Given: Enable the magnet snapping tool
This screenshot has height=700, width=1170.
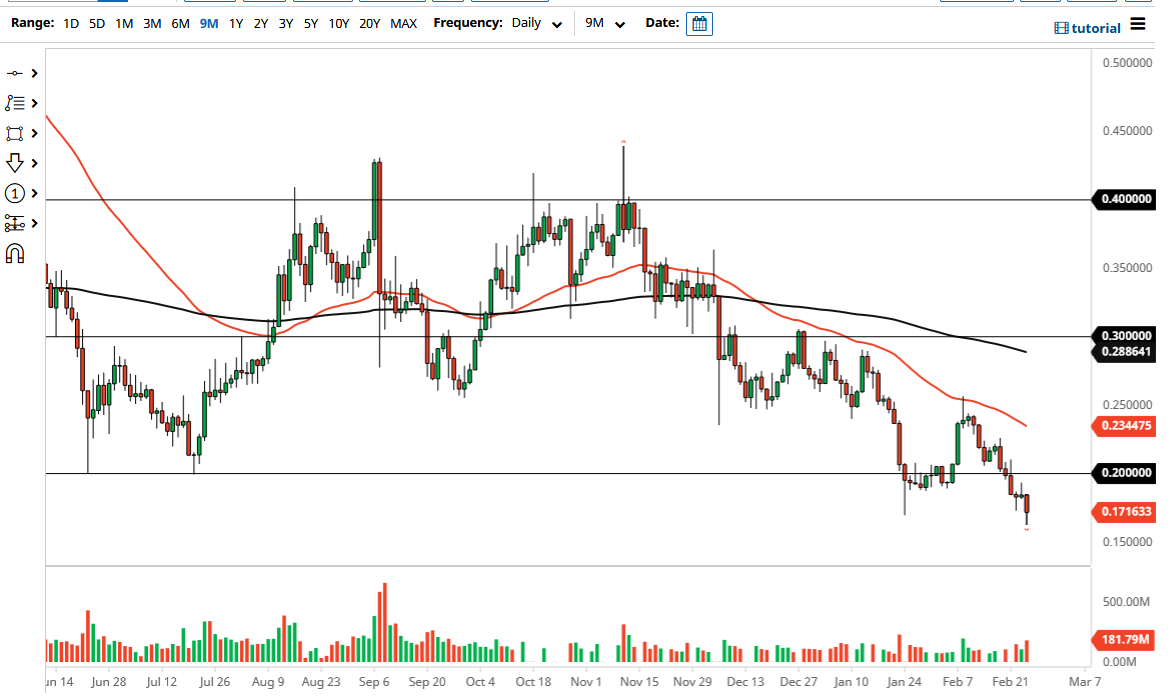Looking at the screenshot, I should click(15, 253).
